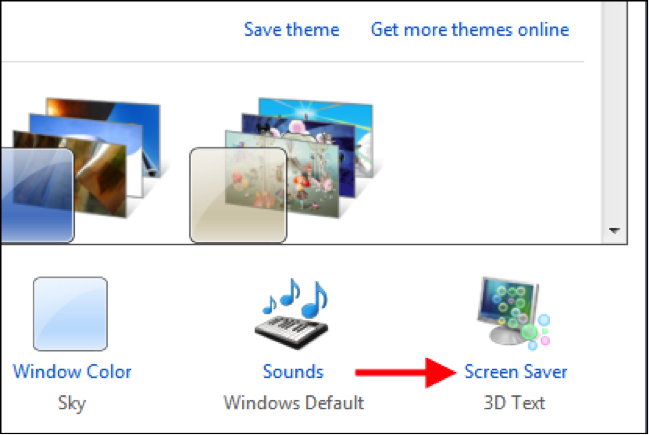Viewport: 649px width, 435px height.
Task: Click the colored bubbles beside the Screen Saver monitor
Action: [x=537, y=332]
